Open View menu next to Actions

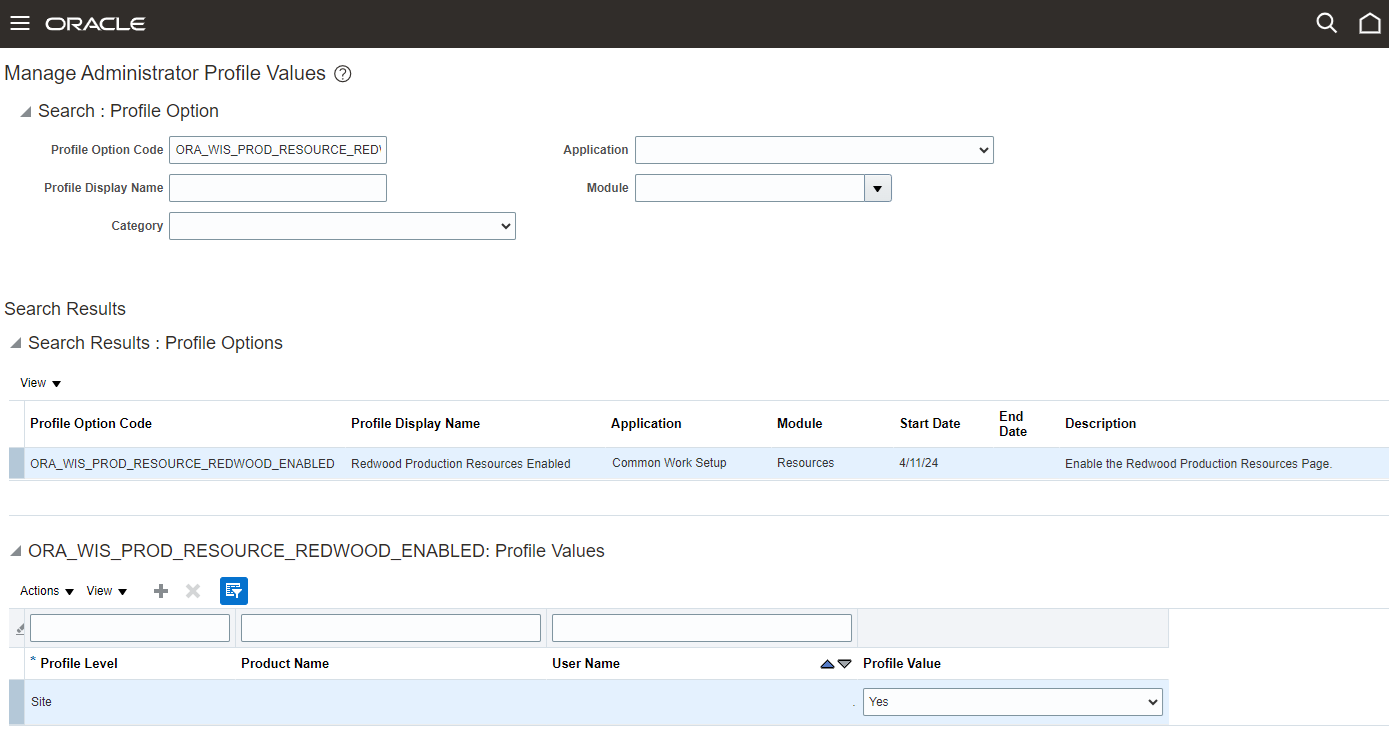pos(107,591)
